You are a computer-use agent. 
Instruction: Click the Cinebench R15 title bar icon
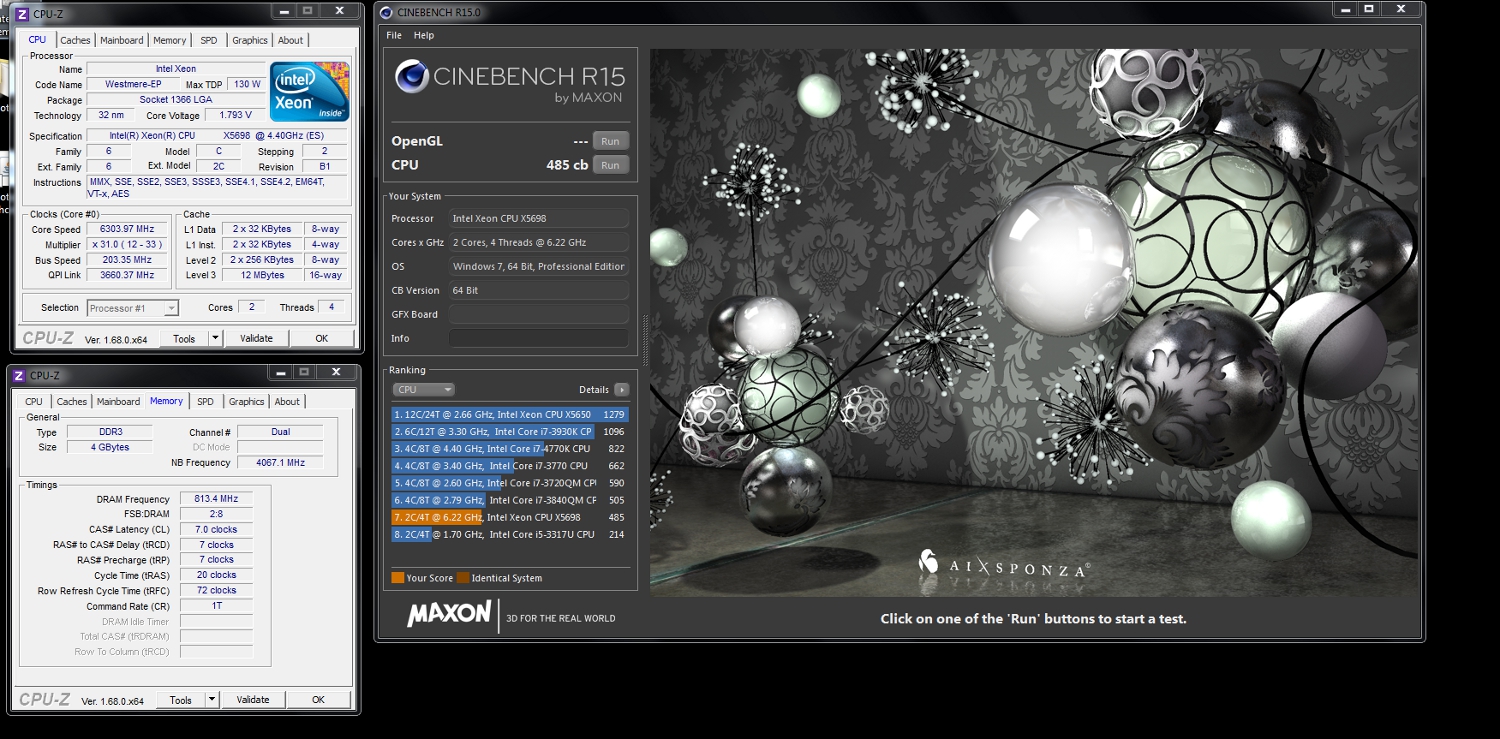point(386,13)
